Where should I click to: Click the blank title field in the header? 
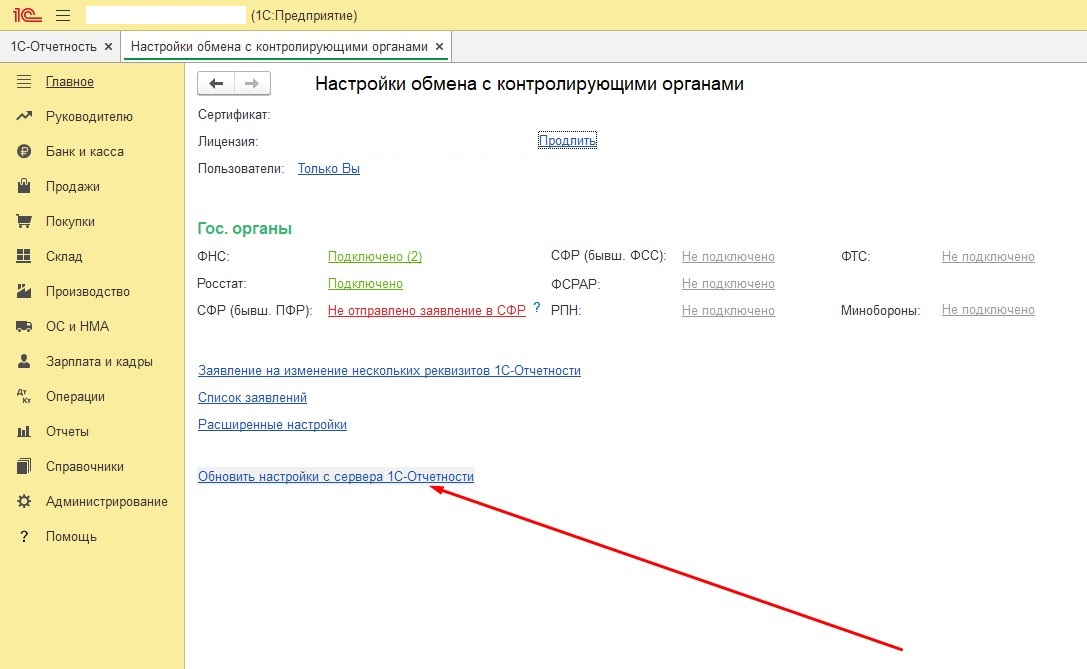tap(166, 15)
